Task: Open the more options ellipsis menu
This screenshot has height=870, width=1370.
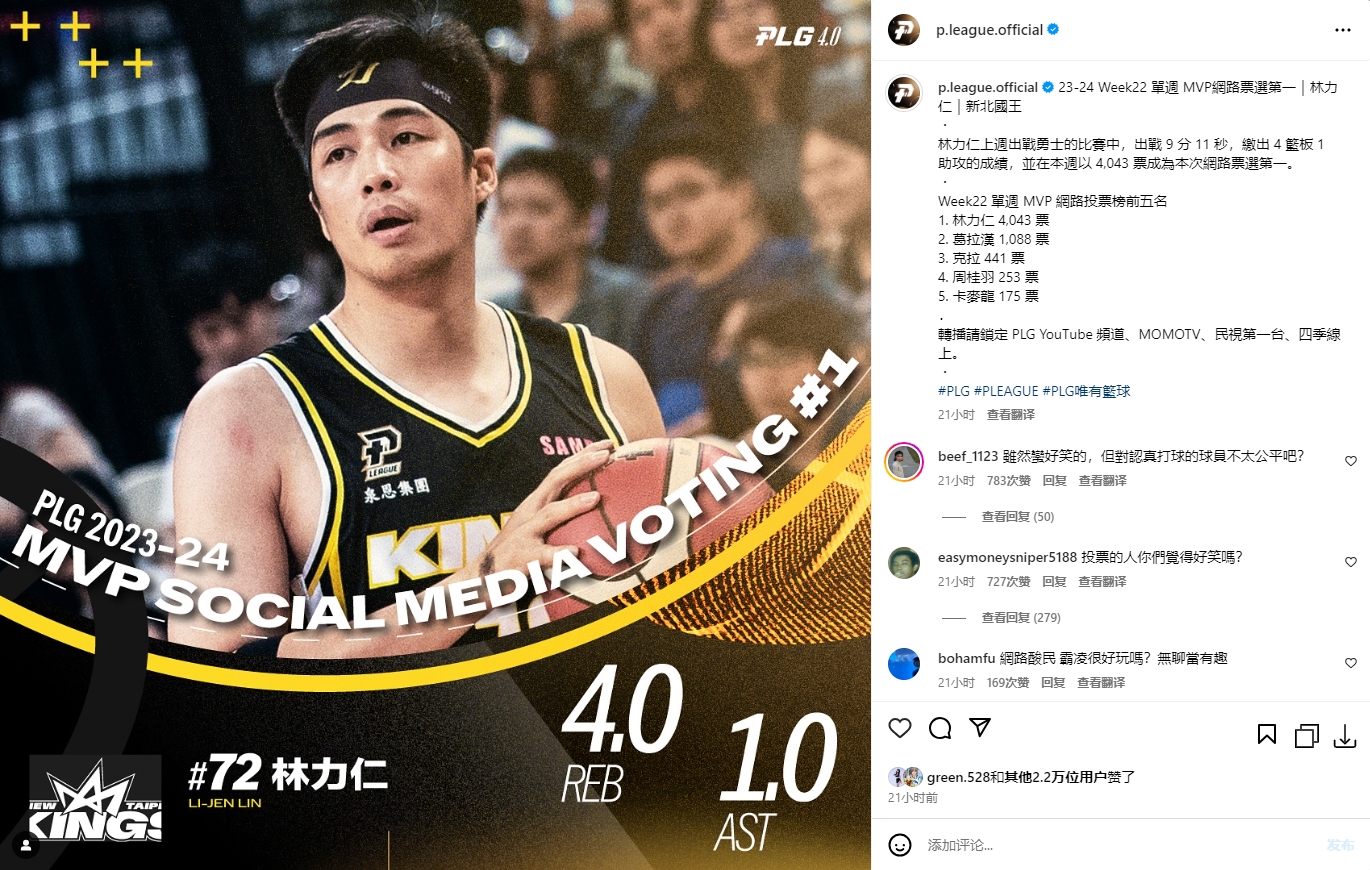Action: point(1343,30)
